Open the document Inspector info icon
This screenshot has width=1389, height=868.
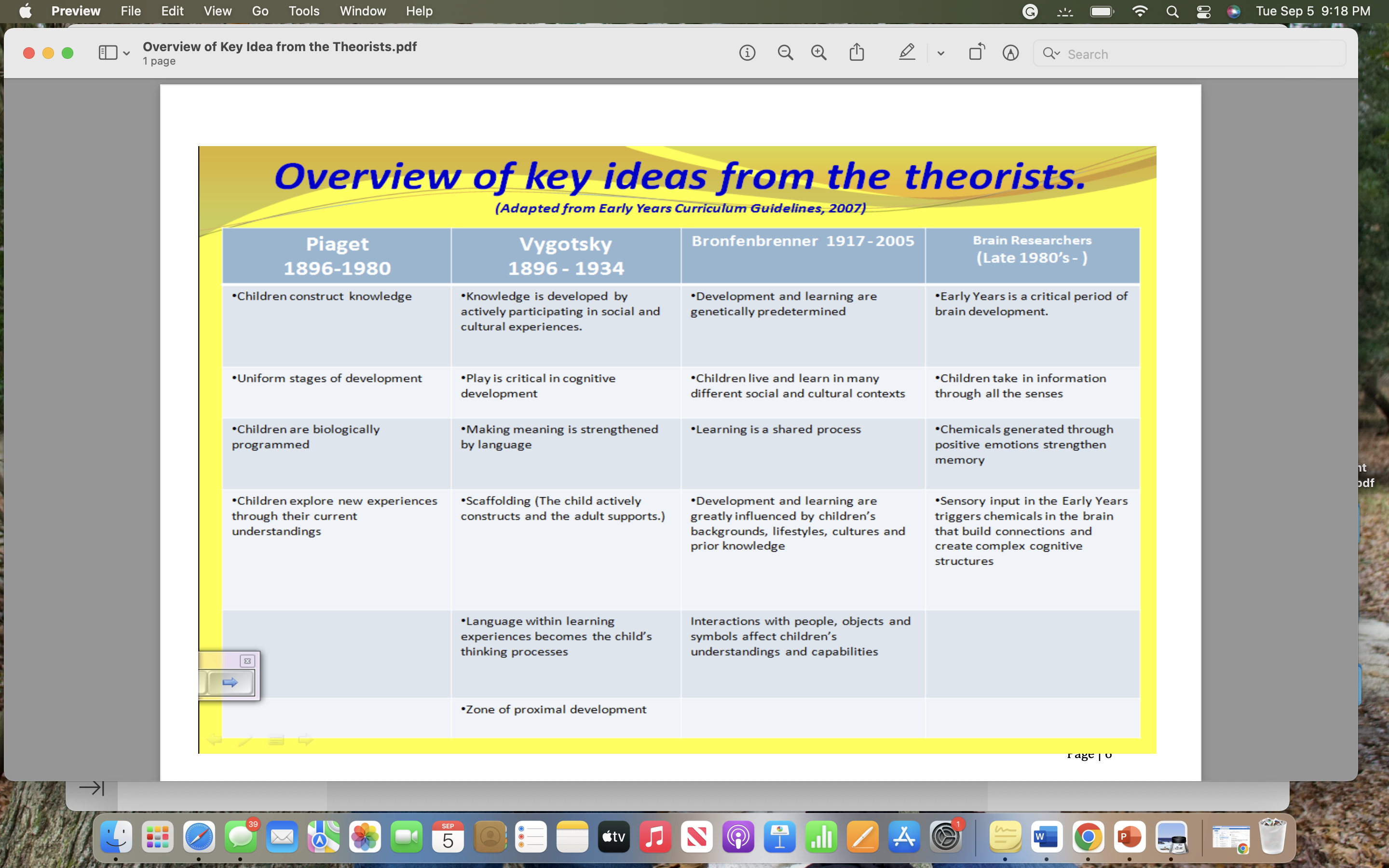[x=747, y=54]
